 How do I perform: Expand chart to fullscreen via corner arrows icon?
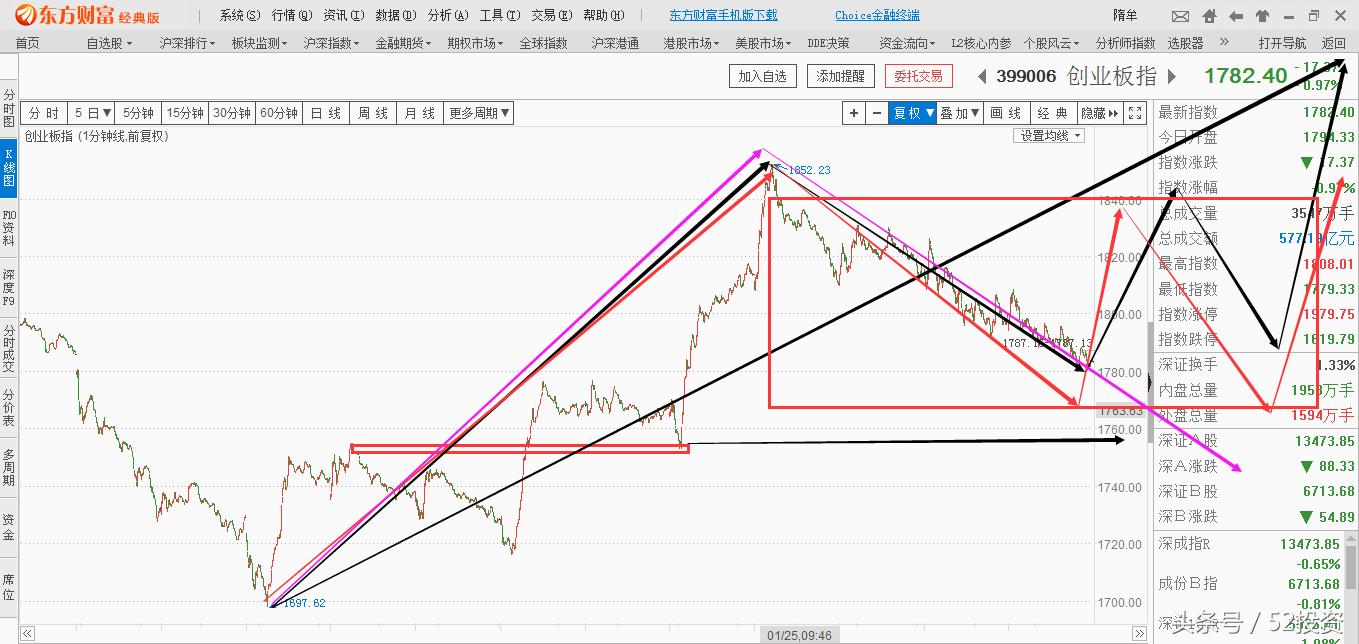(x=1135, y=113)
